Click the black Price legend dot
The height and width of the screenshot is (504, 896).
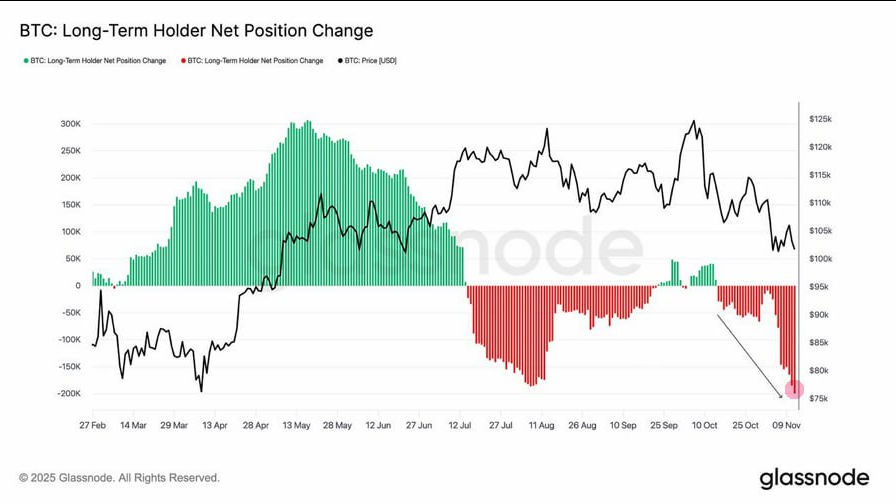point(340,61)
